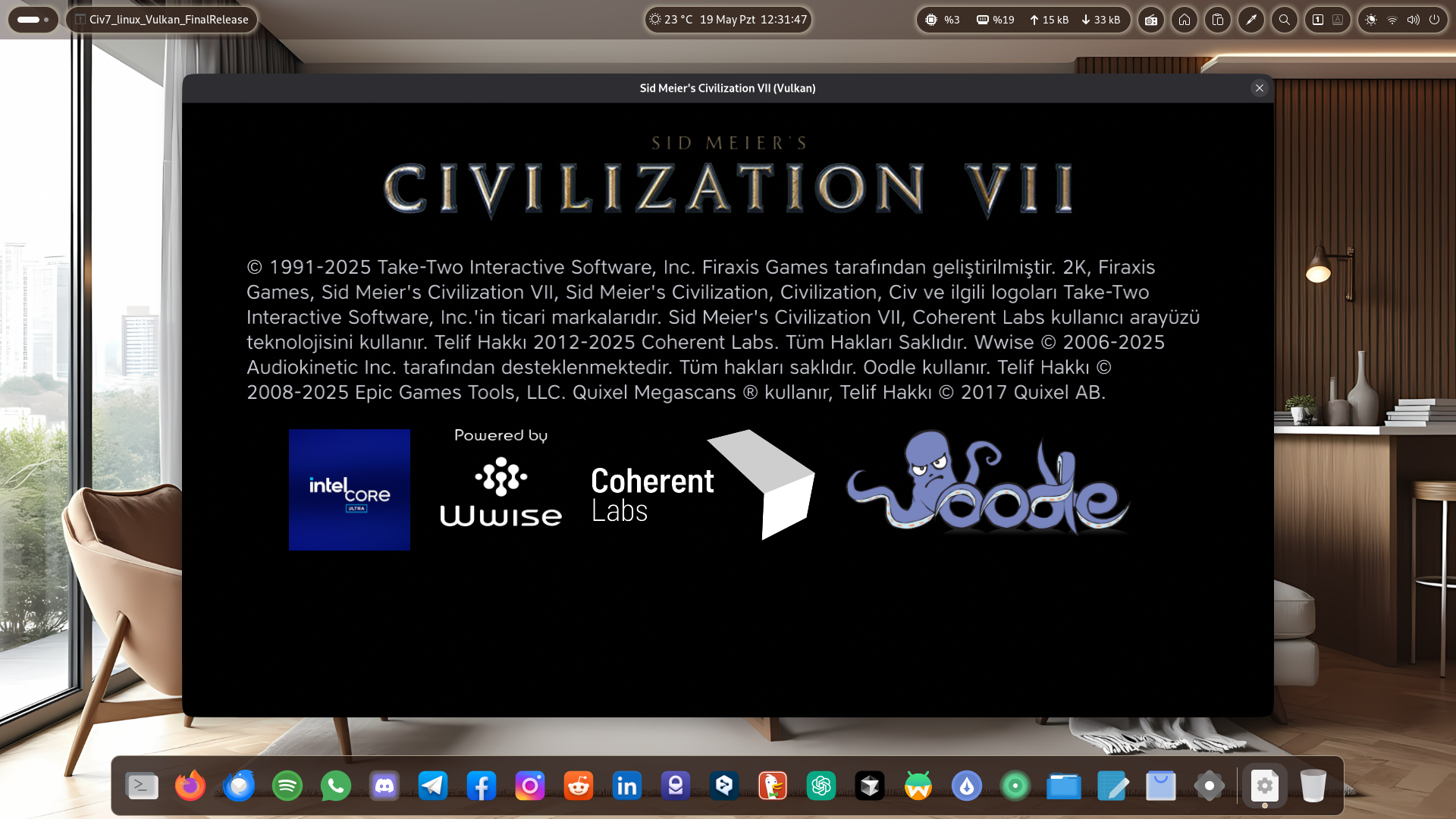
Task: Click the Powered by Wwise logo
Action: pyautogui.click(x=500, y=478)
